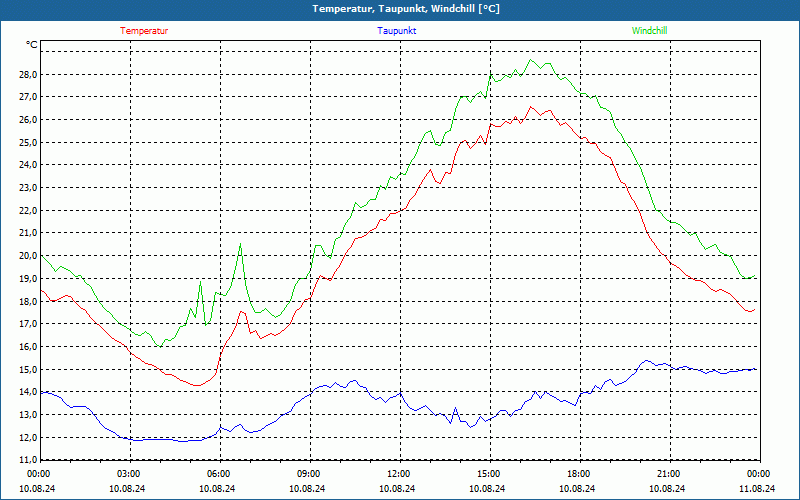Screen dimensions: 800x500
Task: Select the 06:00 time axis marker
Action: click(x=219, y=474)
